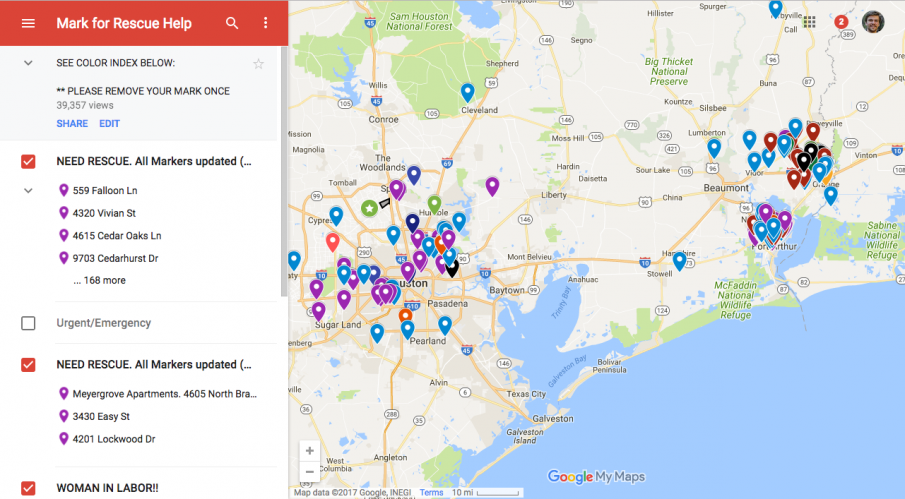
Task: Click the SHARE link
Action: (x=72, y=123)
